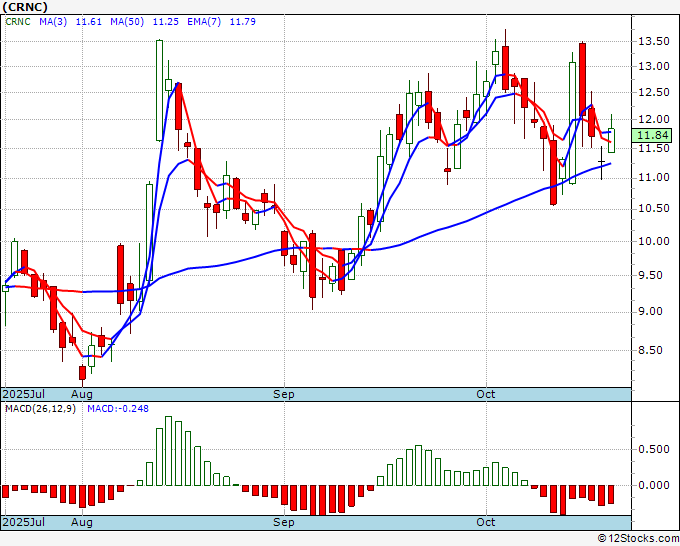
Task: Click the 0.000 MACD axis label
Action: pos(654,485)
